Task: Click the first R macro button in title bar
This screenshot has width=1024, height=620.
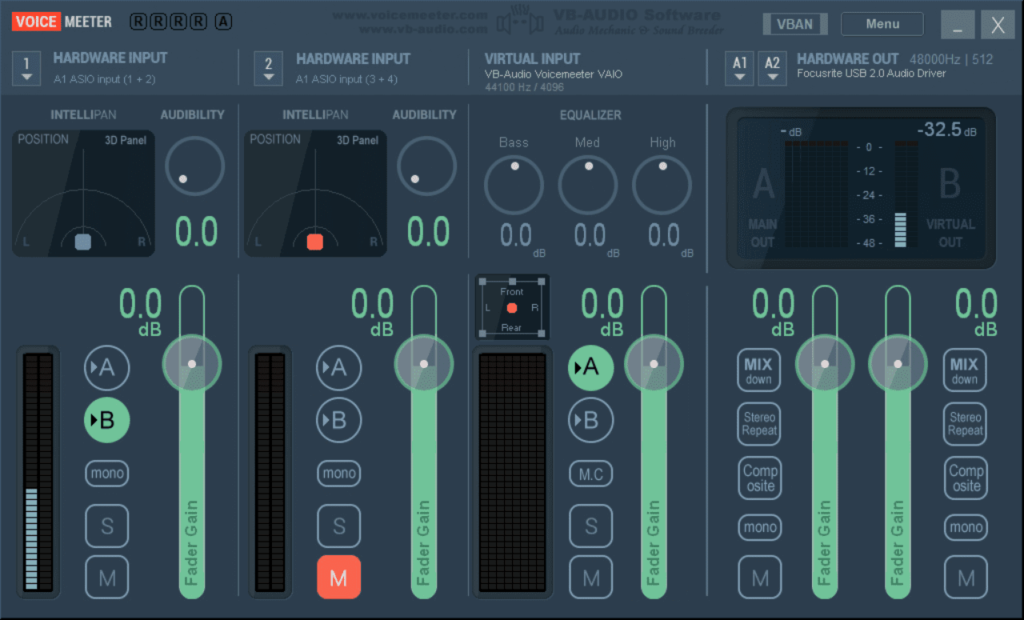Action: click(137, 20)
